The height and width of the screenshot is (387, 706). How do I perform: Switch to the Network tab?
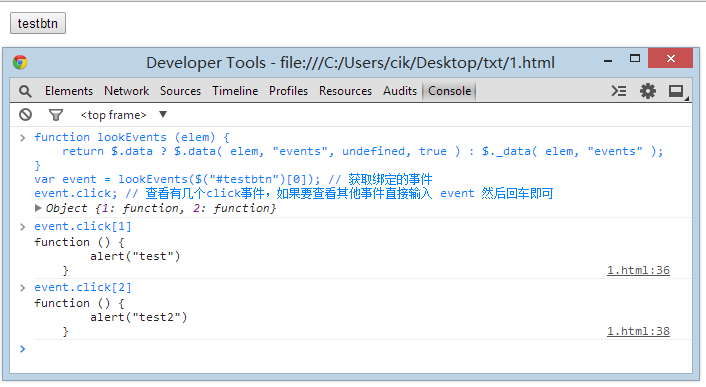[x=127, y=91]
